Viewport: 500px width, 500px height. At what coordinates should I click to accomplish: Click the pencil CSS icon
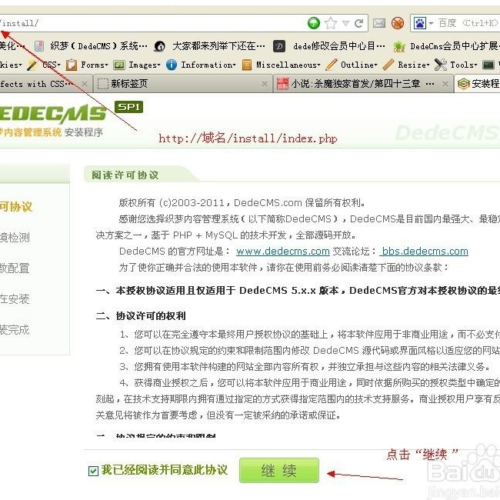32,65
